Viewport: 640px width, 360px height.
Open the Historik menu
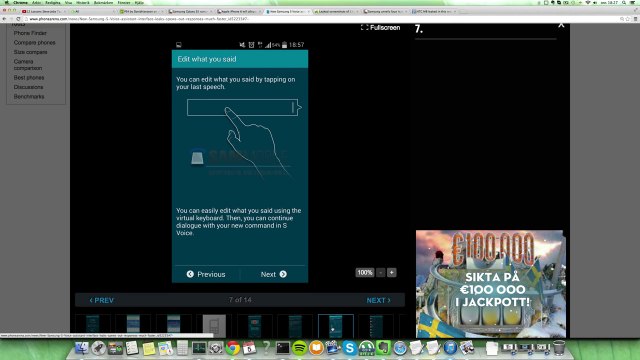pos(83,2)
